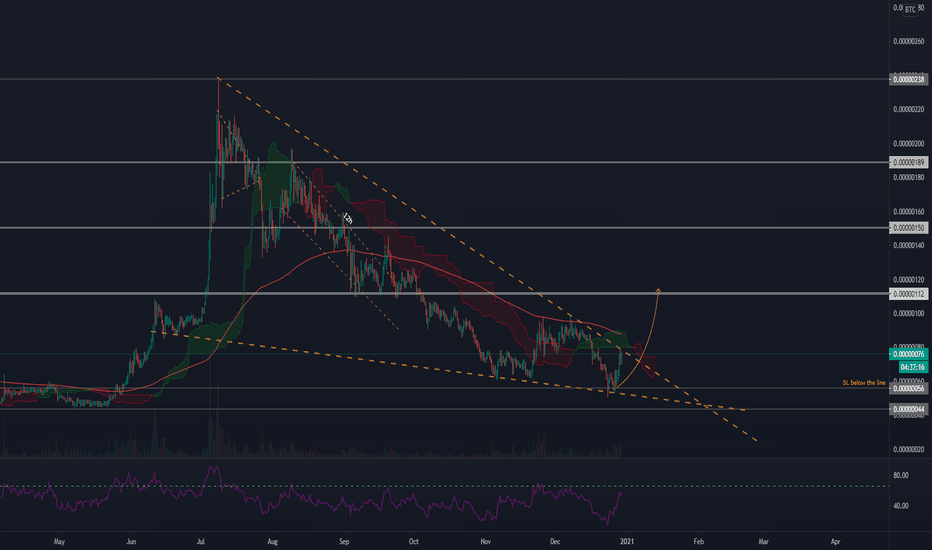
Task: Click the 2021 label on time axis
Action: click(x=627, y=542)
